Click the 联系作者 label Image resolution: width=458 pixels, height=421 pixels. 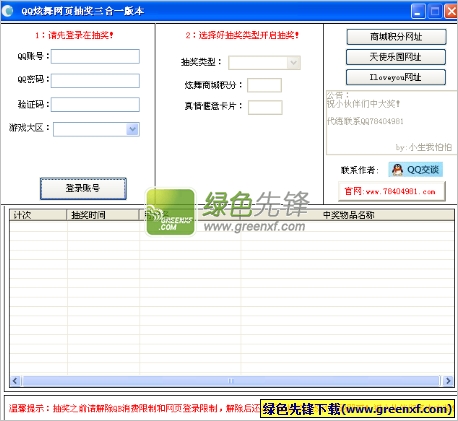(360, 170)
